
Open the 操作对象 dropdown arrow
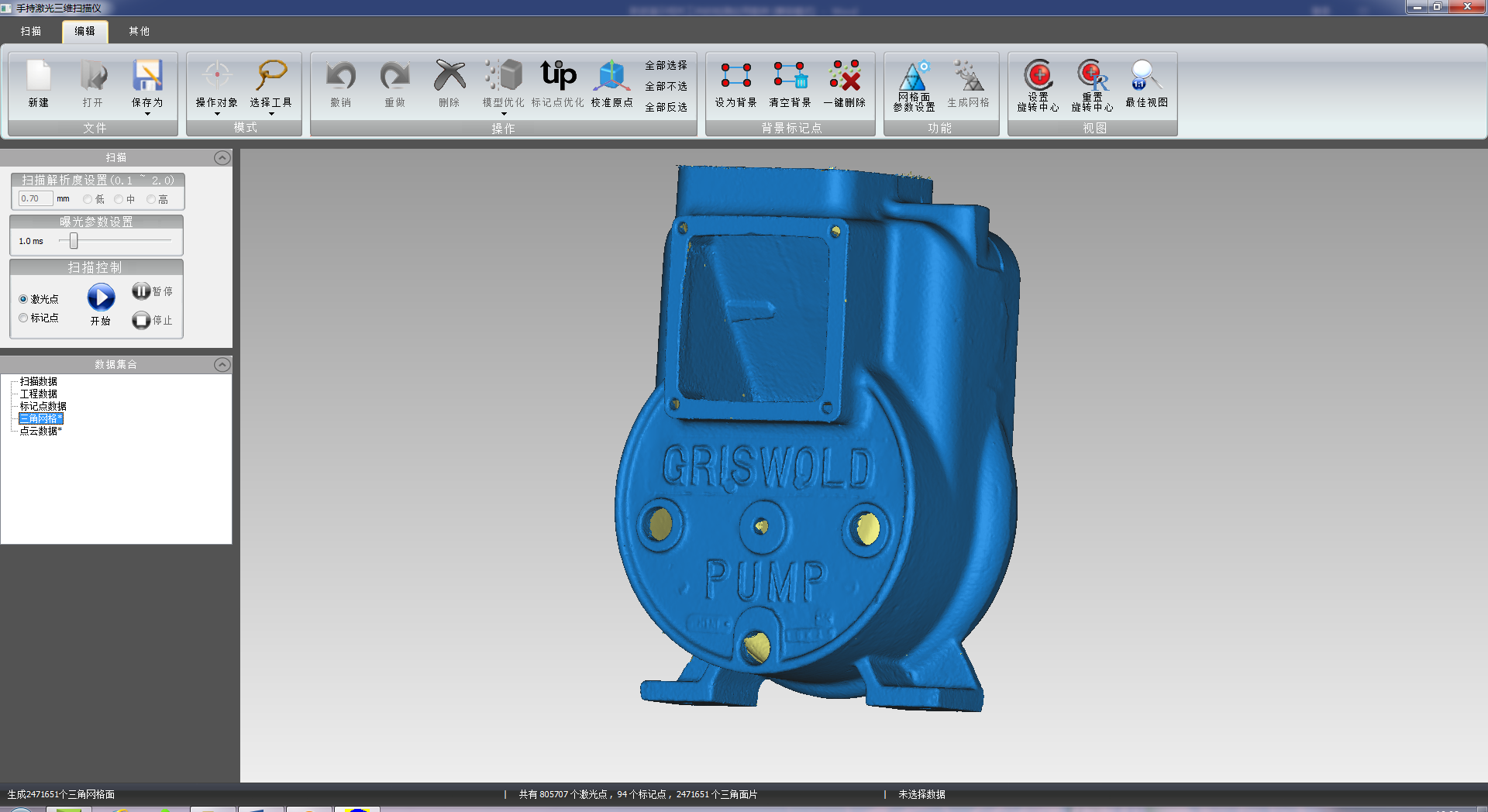pyautogui.click(x=217, y=114)
